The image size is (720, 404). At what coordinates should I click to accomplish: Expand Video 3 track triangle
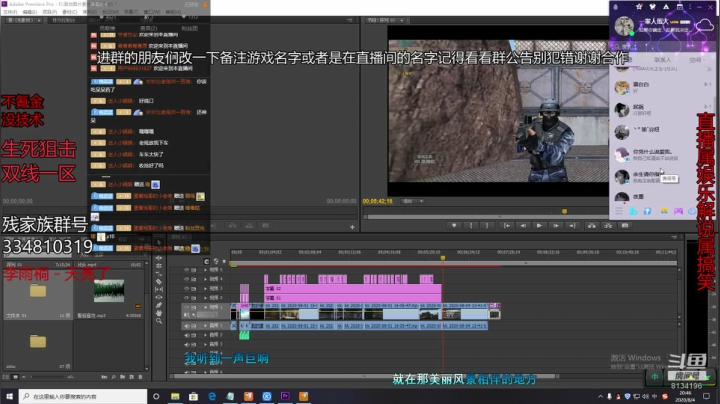(206, 288)
